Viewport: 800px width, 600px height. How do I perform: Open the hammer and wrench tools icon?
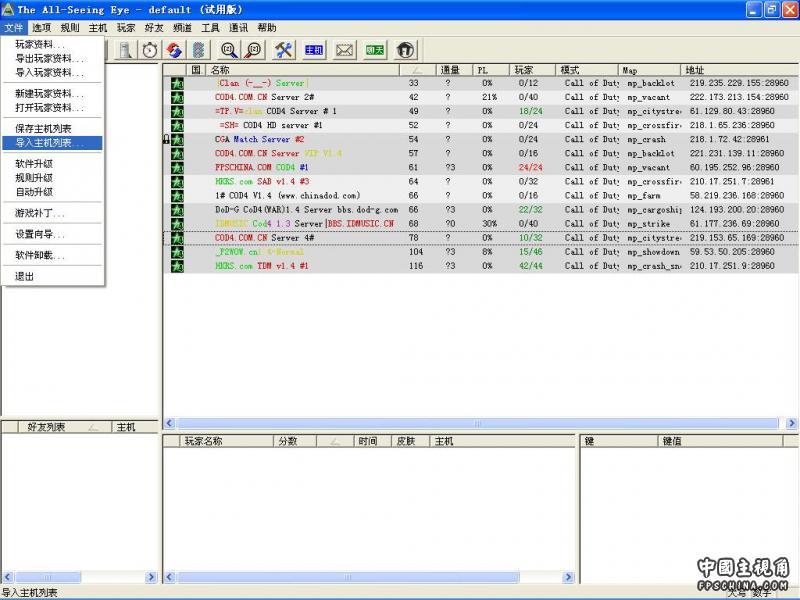(284, 50)
